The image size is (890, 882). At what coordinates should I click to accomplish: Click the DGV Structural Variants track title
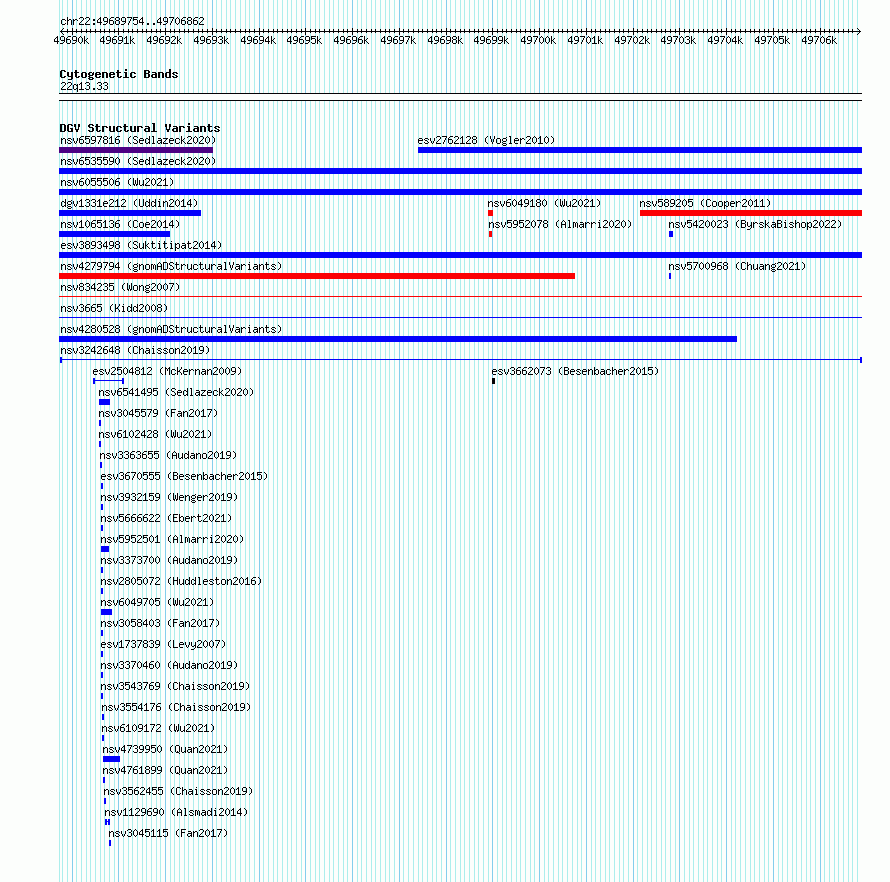[140, 128]
